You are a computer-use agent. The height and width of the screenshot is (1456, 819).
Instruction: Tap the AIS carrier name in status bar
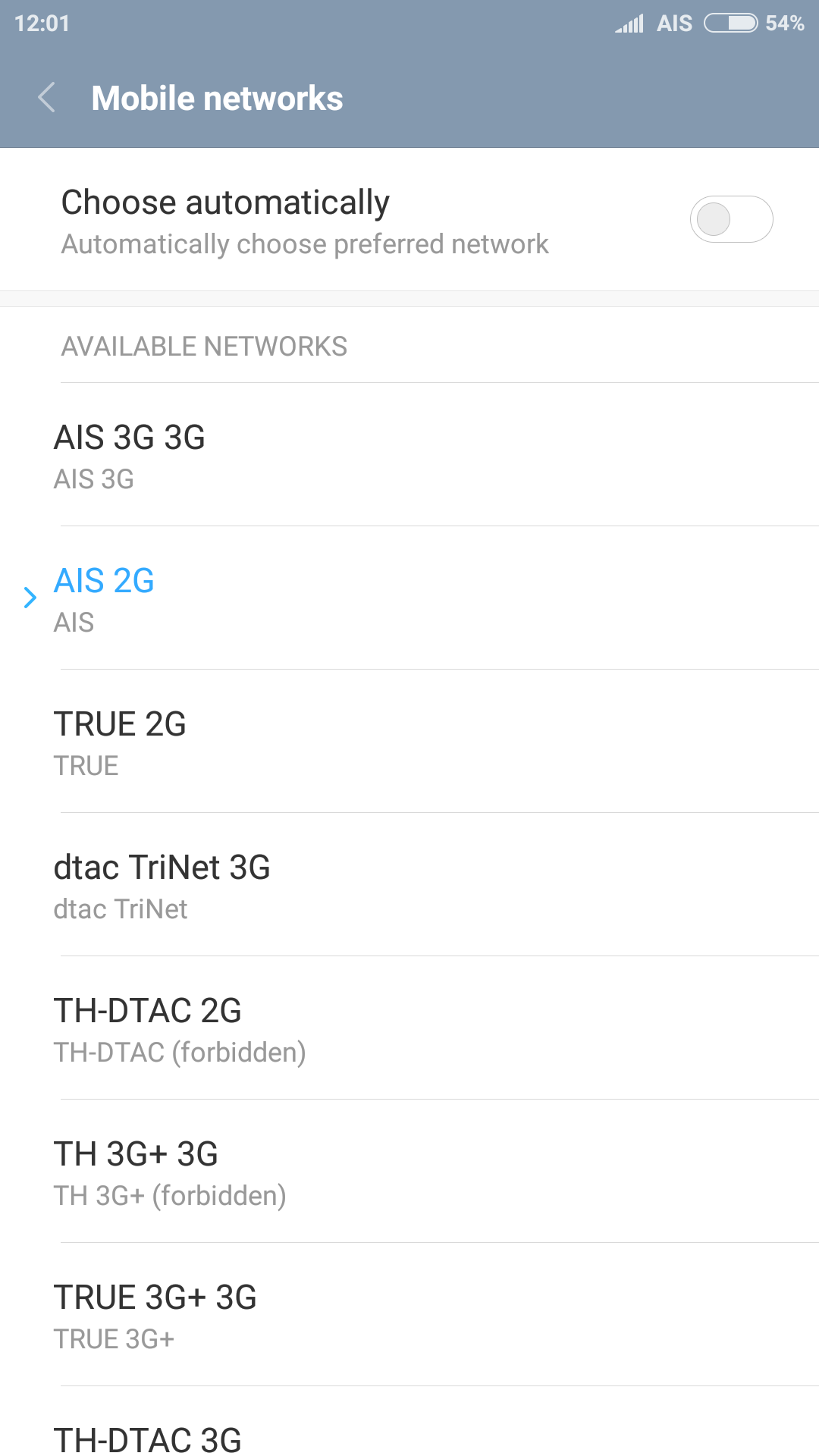[674, 24]
